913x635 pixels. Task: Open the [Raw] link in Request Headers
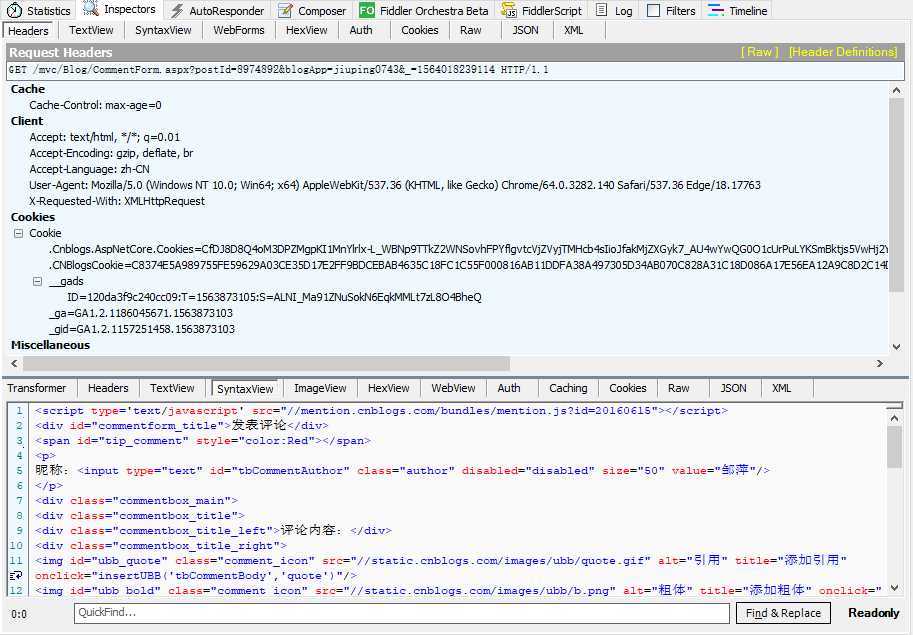click(759, 52)
